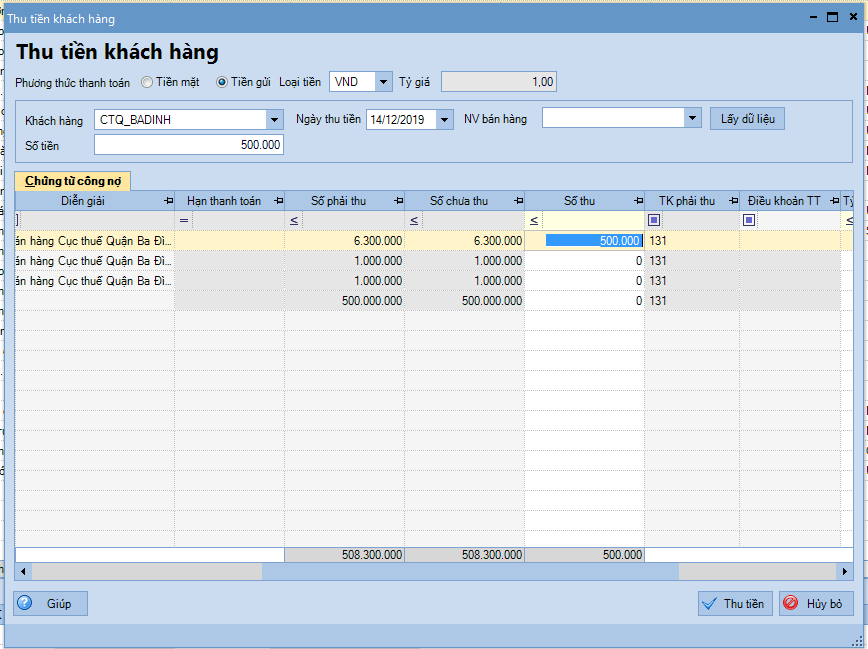Toggle filter checkbox under Điều khoản TT

click(749, 220)
